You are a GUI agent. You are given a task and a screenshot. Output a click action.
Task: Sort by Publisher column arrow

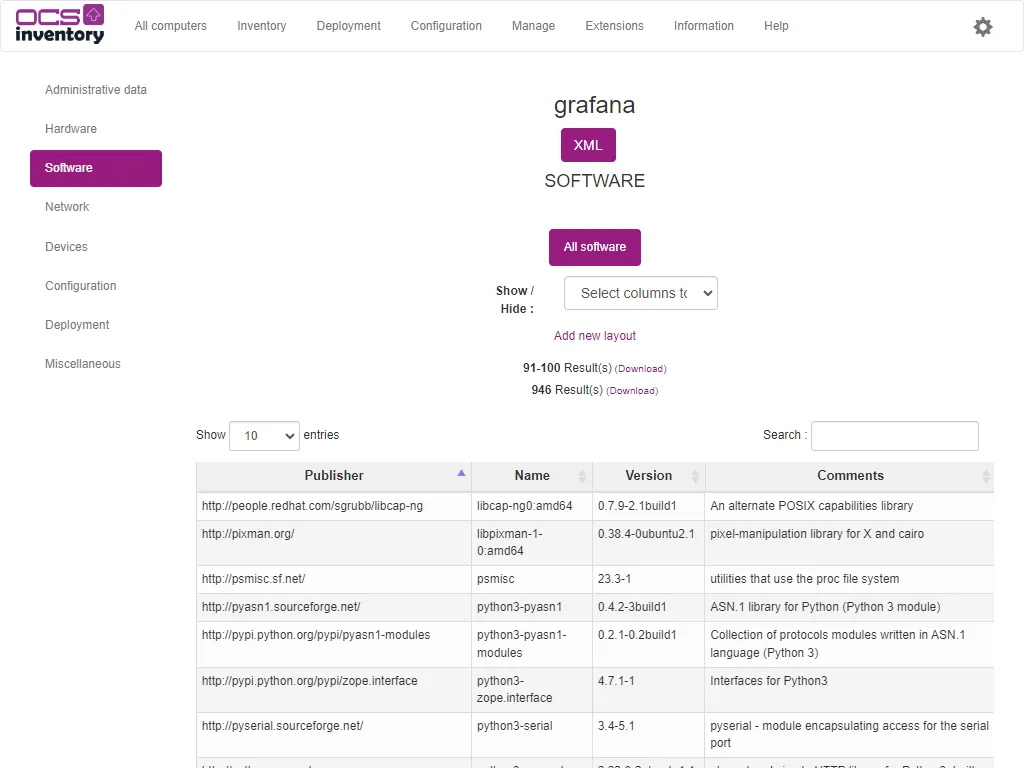pyautogui.click(x=461, y=473)
